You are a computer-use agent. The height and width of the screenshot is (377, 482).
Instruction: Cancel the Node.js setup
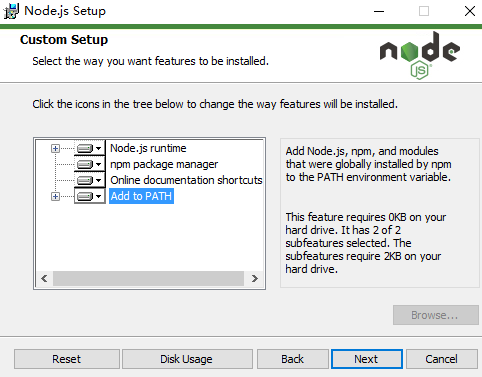coord(442,359)
